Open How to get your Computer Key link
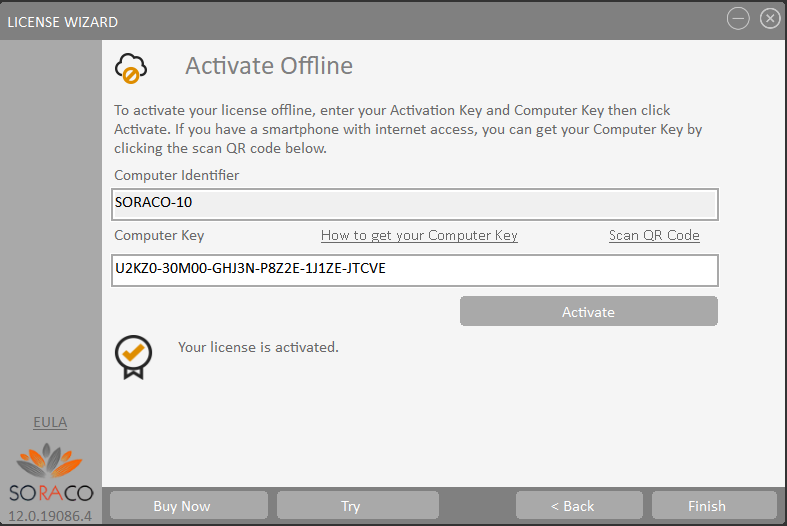Screen dimensions: 787x526 tap(419, 235)
